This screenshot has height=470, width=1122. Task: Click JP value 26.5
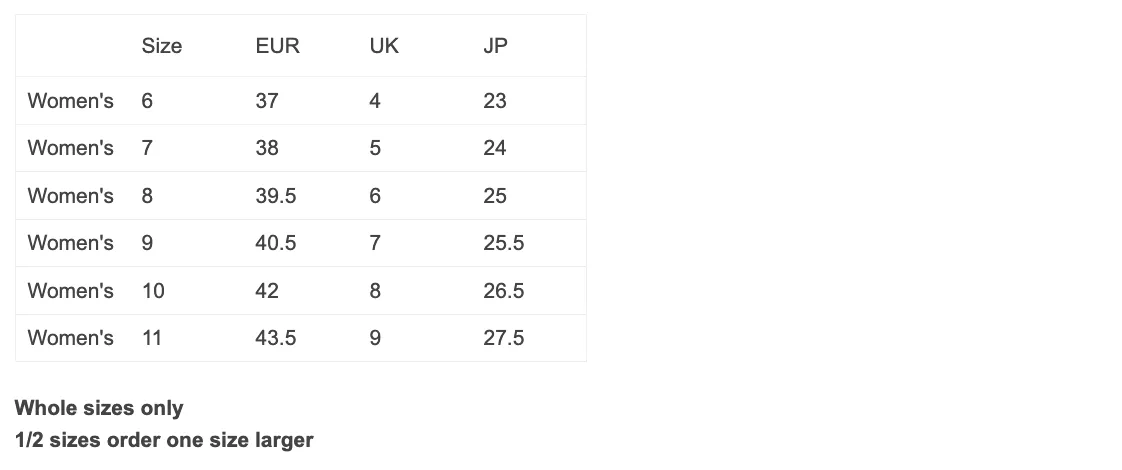click(504, 291)
